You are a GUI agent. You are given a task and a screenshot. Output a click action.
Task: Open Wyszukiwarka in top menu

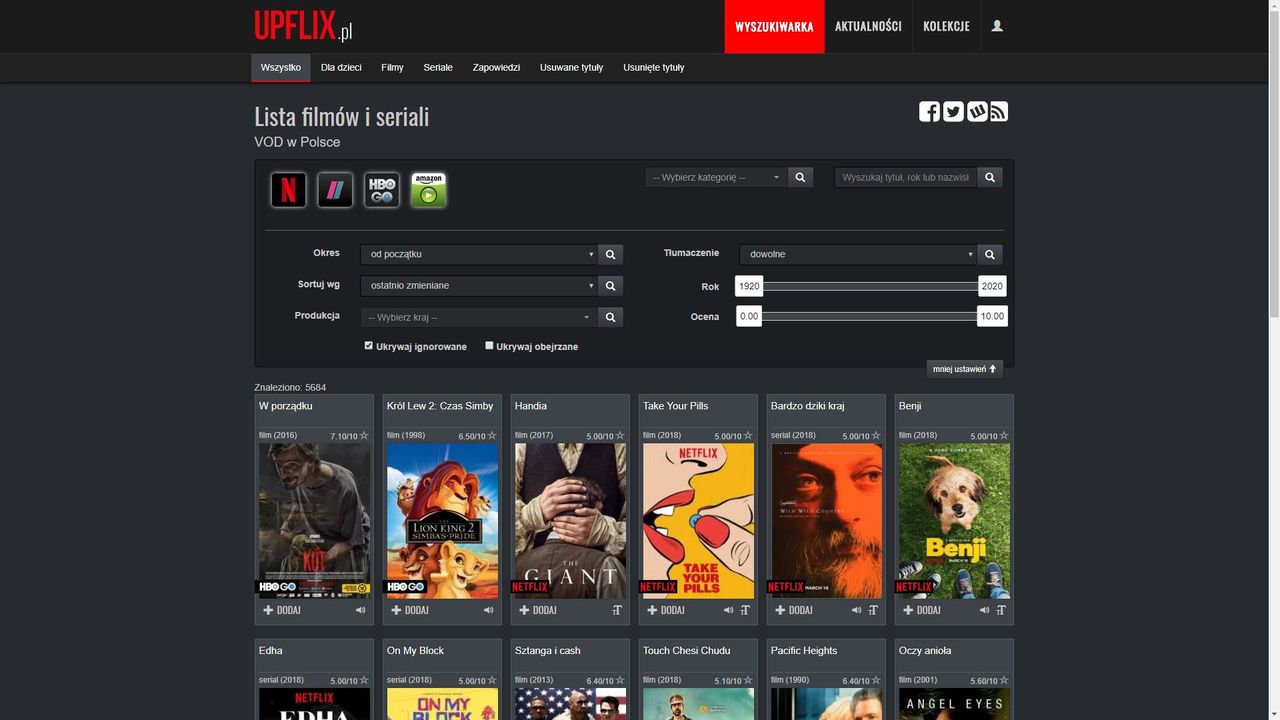pyautogui.click(x=774, y=26)
